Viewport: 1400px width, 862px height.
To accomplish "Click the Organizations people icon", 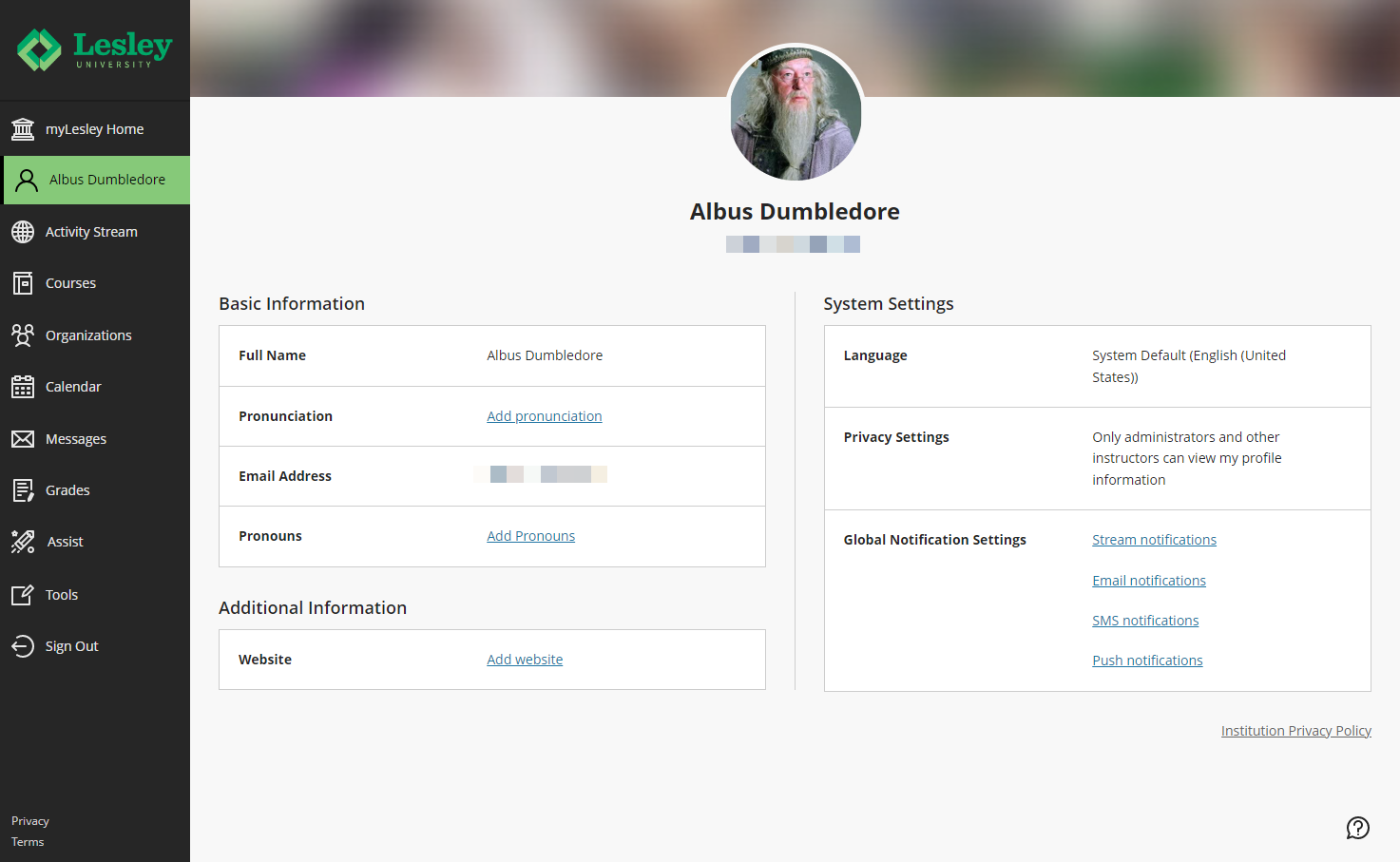I will [x=23, y=335].
